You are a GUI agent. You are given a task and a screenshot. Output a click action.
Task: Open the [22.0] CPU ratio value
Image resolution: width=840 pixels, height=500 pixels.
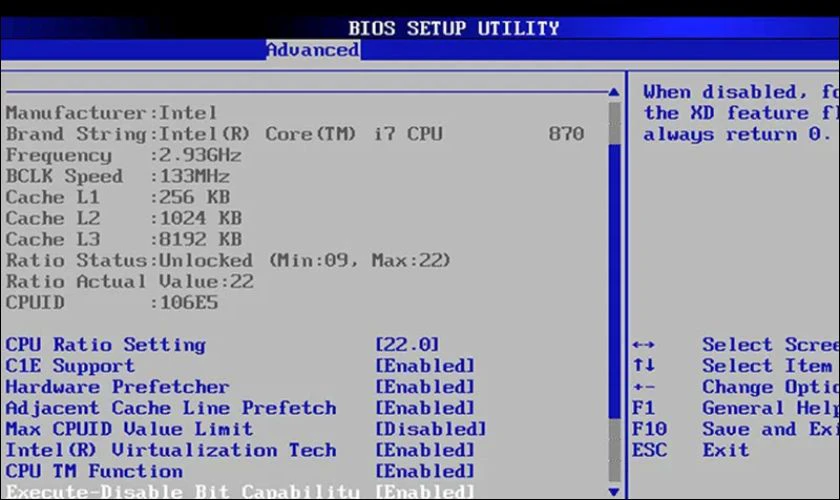point(407,344)
